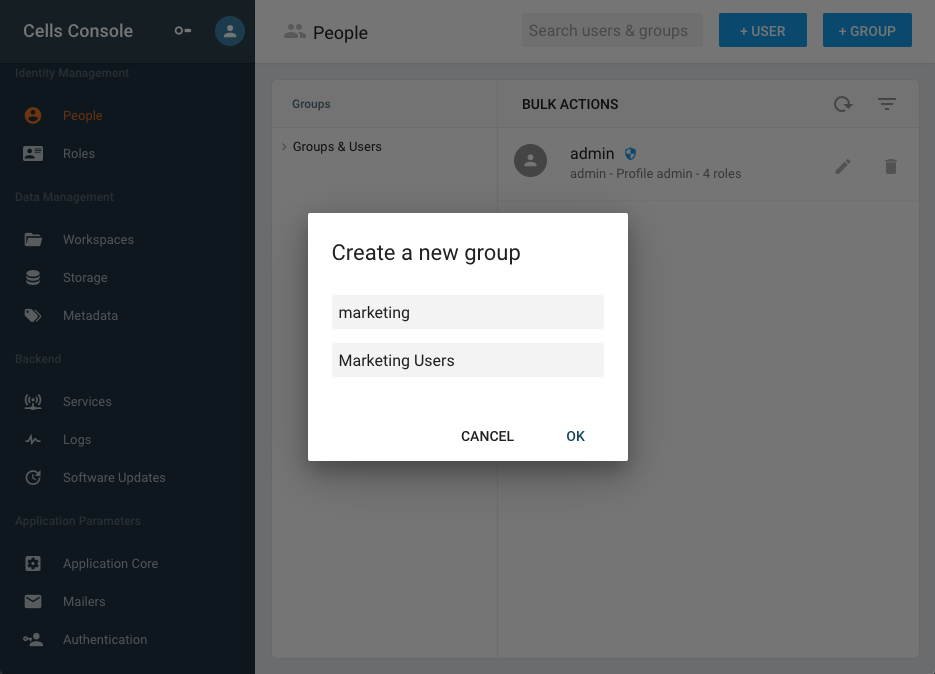
Task: Expand the Groups & Users tree node
Action: (x=284, y=147)
